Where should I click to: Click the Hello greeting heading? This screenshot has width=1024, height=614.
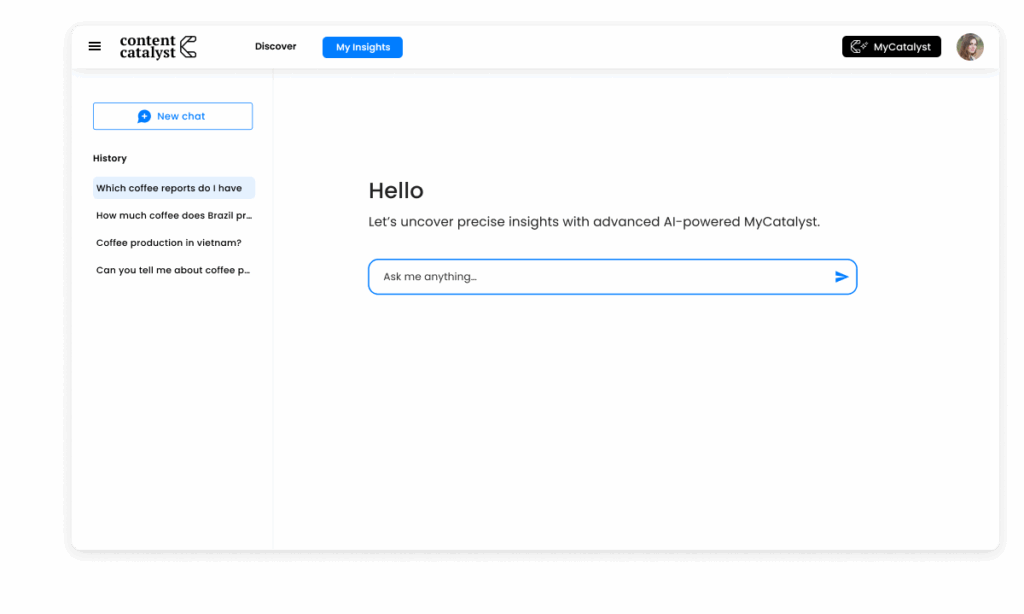pyautogui.click(x=396, y=191)
